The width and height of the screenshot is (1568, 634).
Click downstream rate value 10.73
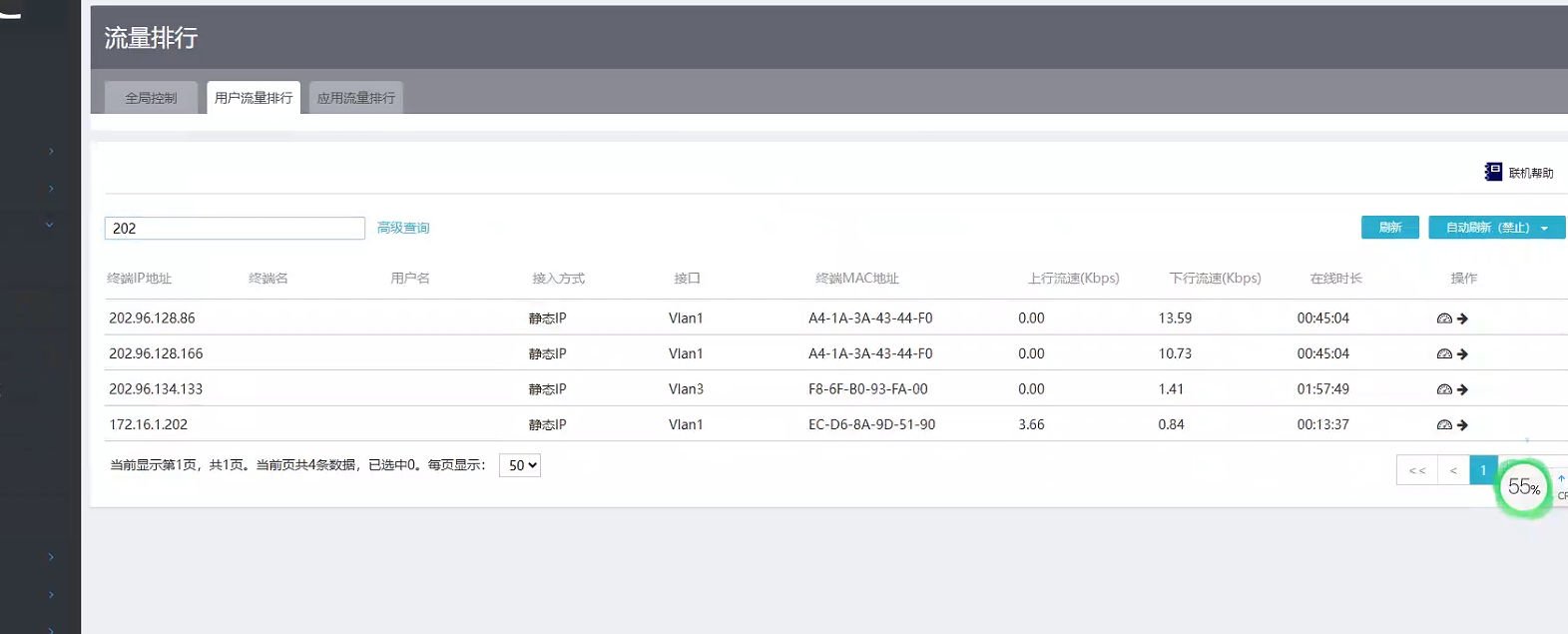pos(1175,353)
